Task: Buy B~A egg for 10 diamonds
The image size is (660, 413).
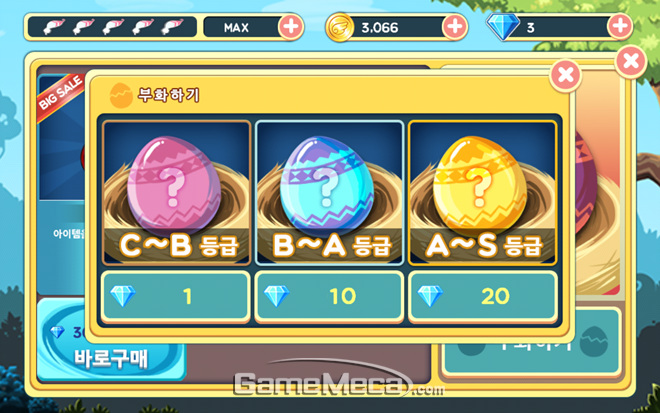Action: click(x=329, y=296)
